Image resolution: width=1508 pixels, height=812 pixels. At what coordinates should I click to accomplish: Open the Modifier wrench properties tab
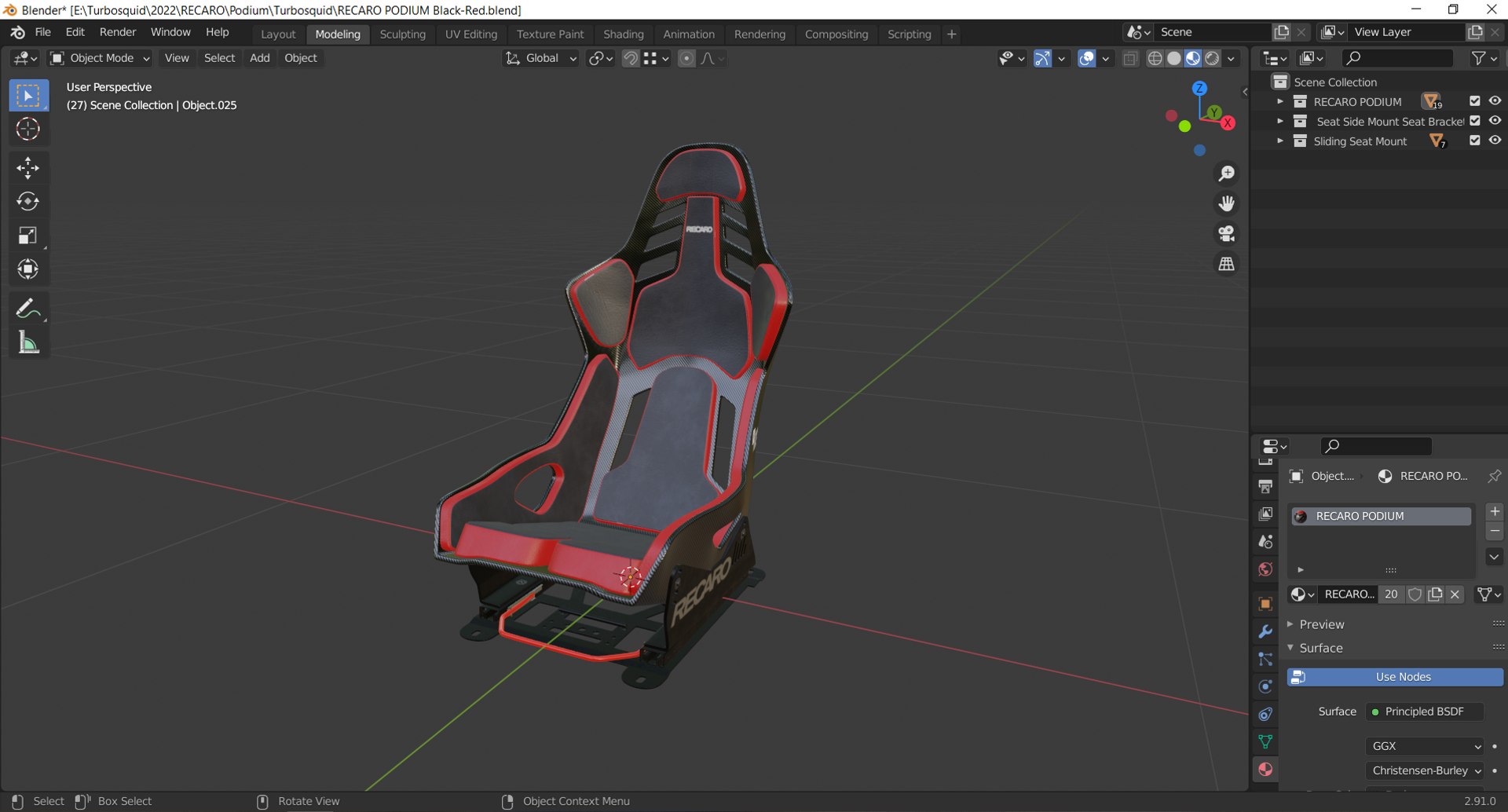pyautogui.click(x=1265, y=632)
